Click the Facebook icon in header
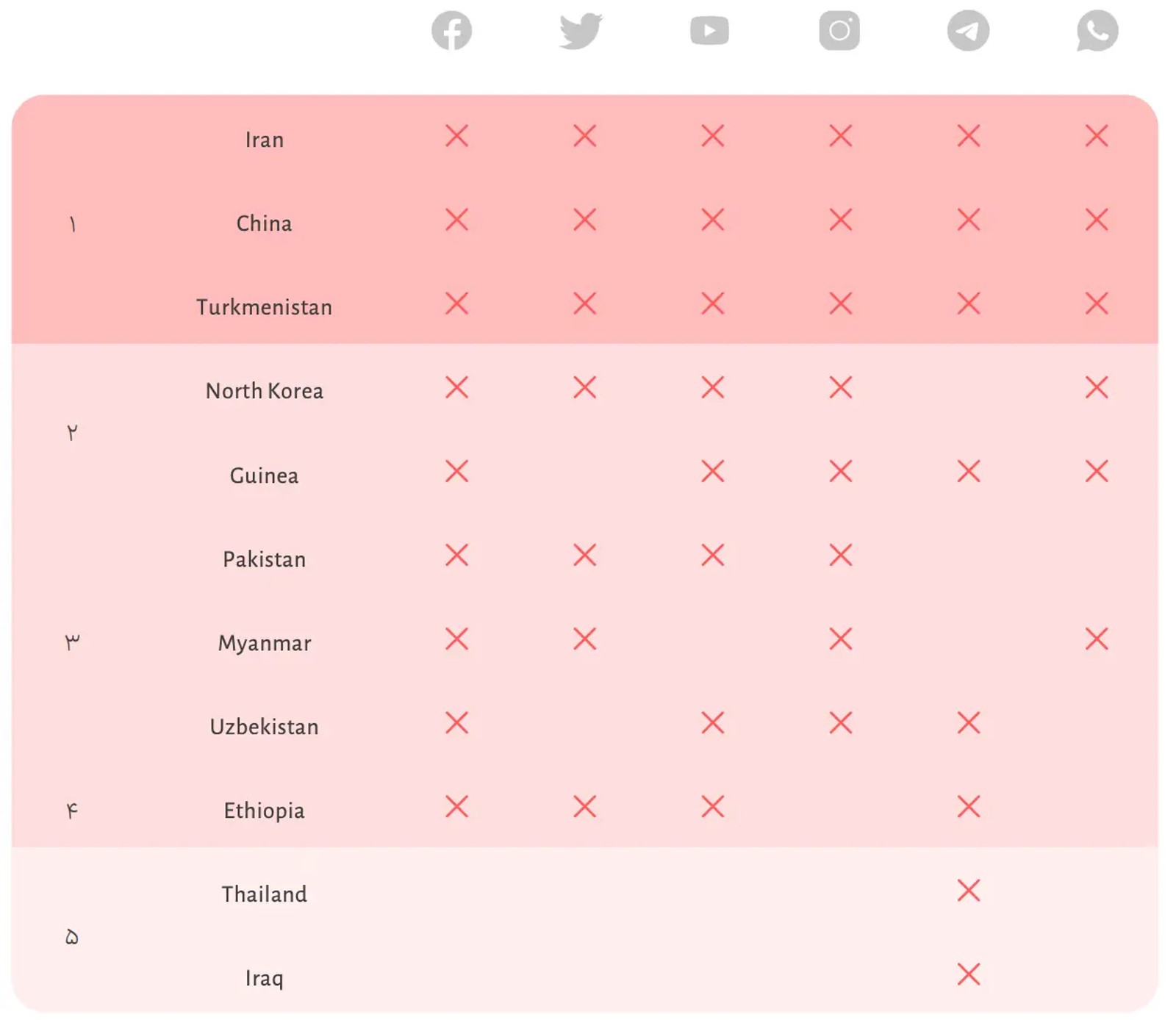Image resolution: width=1176 pixels, height=1020 pixels. click(x=451, y=31)
